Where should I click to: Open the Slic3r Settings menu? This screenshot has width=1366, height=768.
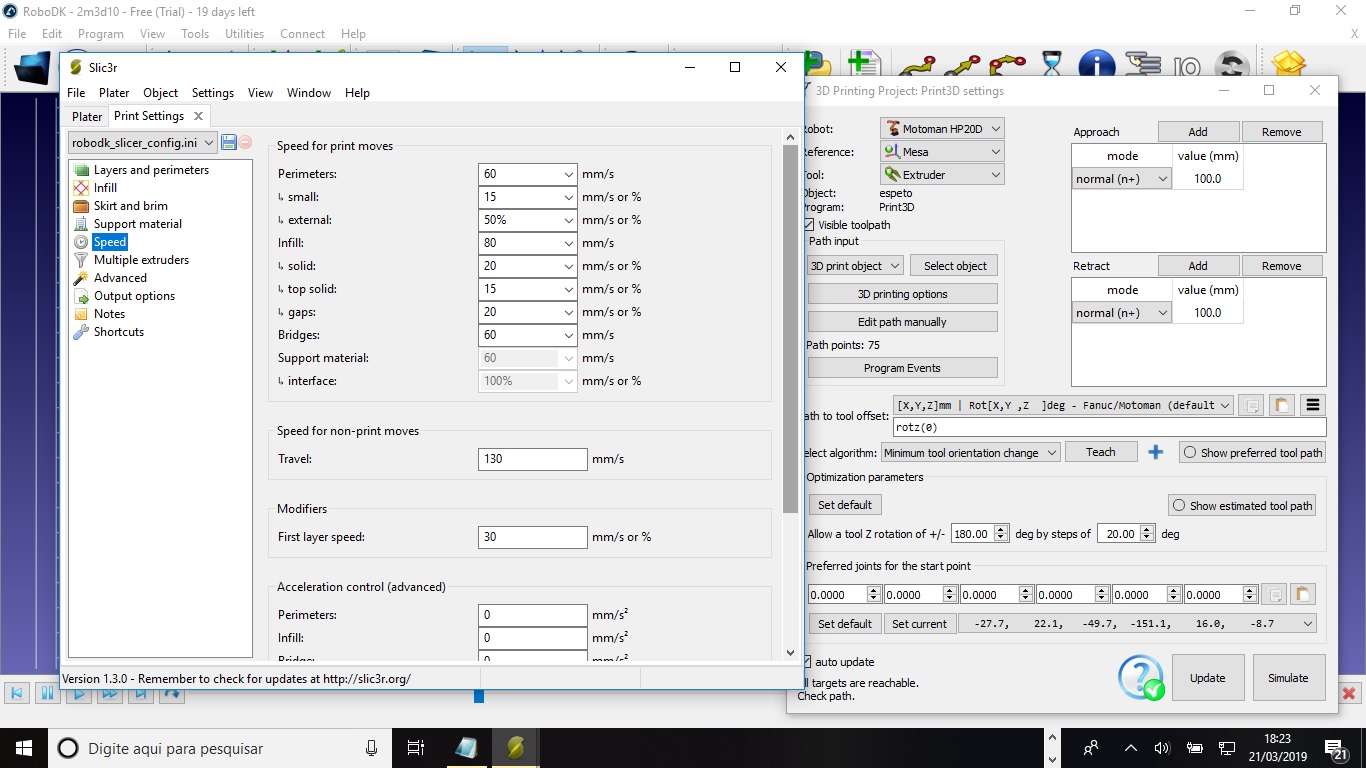(x=213, y=93)
